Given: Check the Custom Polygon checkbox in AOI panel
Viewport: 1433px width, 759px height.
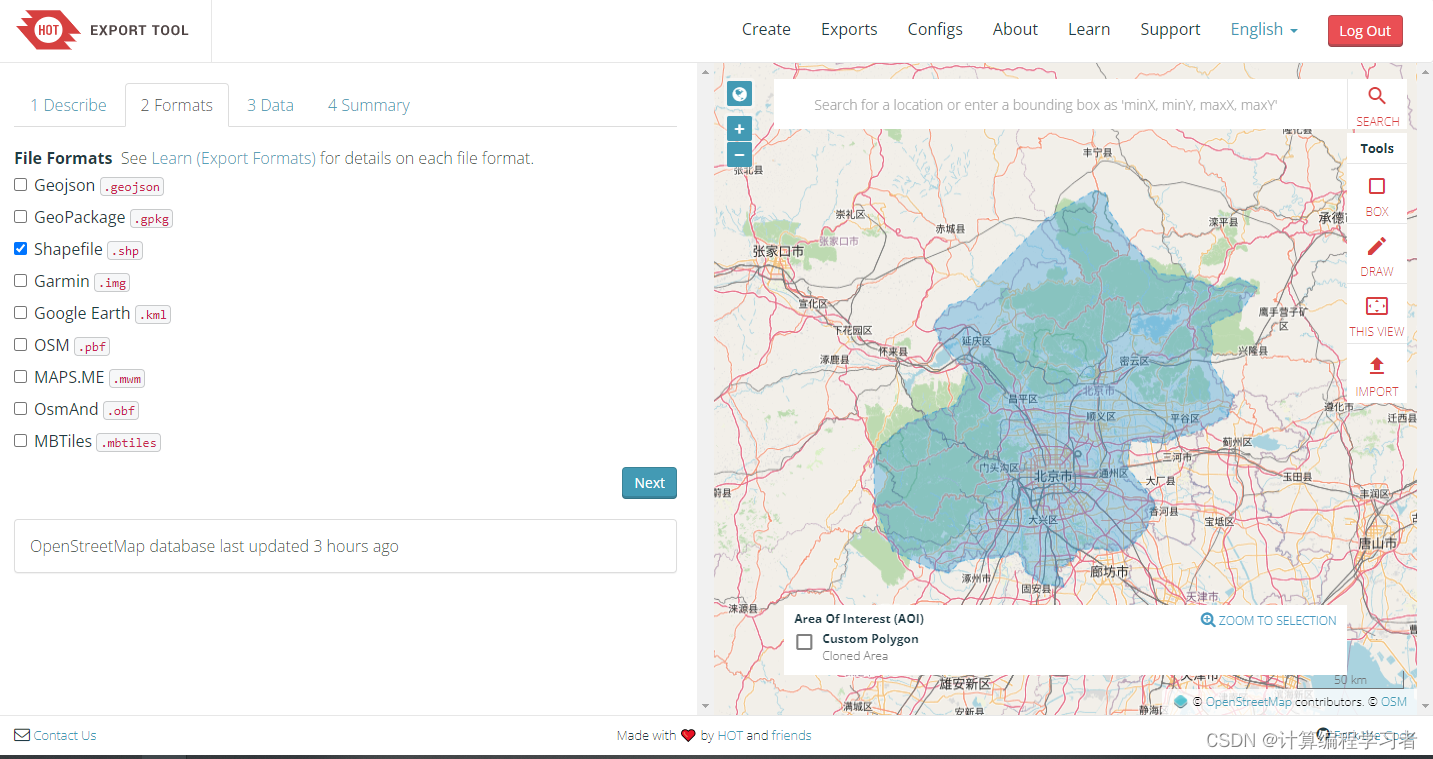Looking at the screenshot, I should [804, 642].
